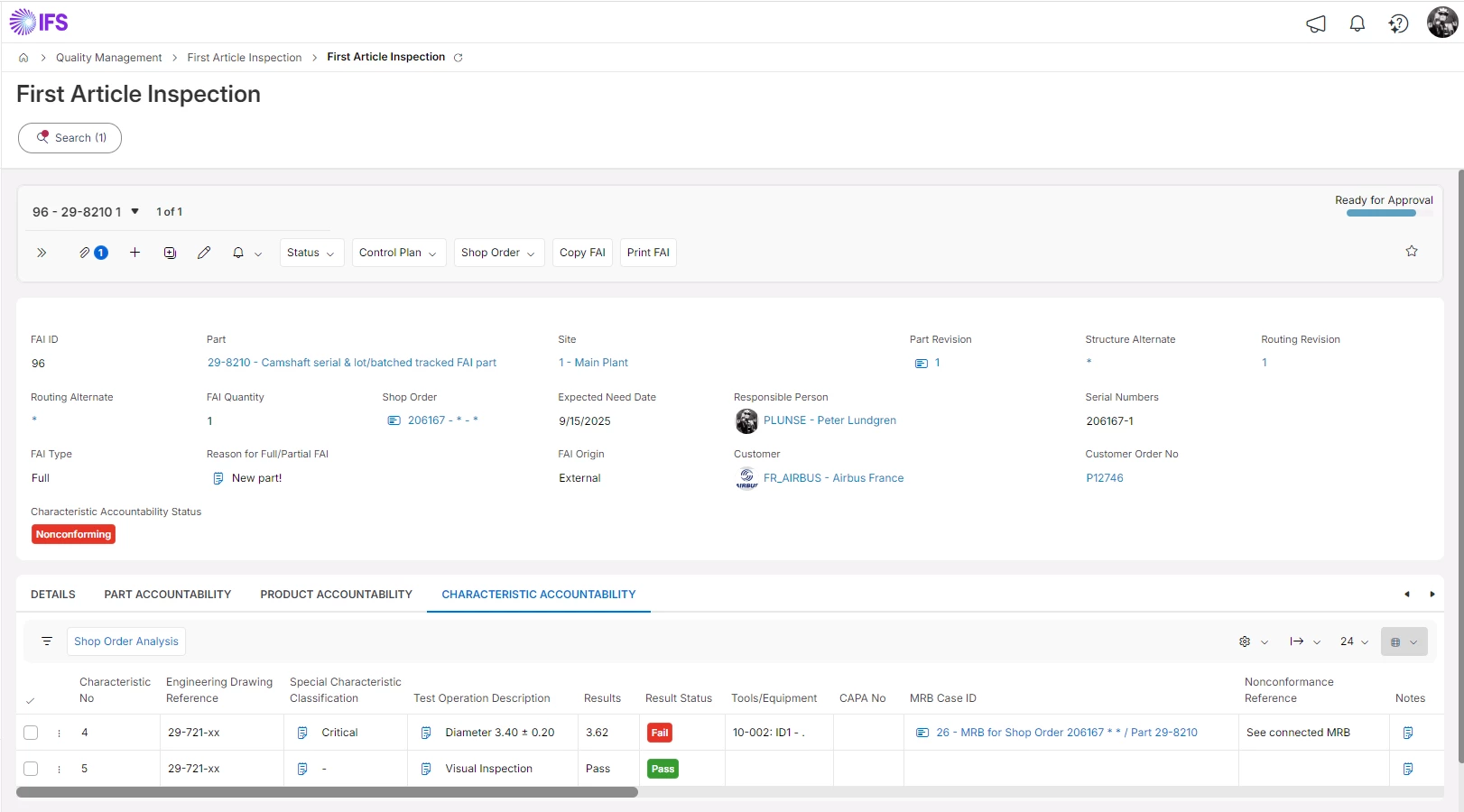This screenshot has width=1464, height=812.
Task: Expand navigation with double chevron icon
Action: [x=42, y=253]
